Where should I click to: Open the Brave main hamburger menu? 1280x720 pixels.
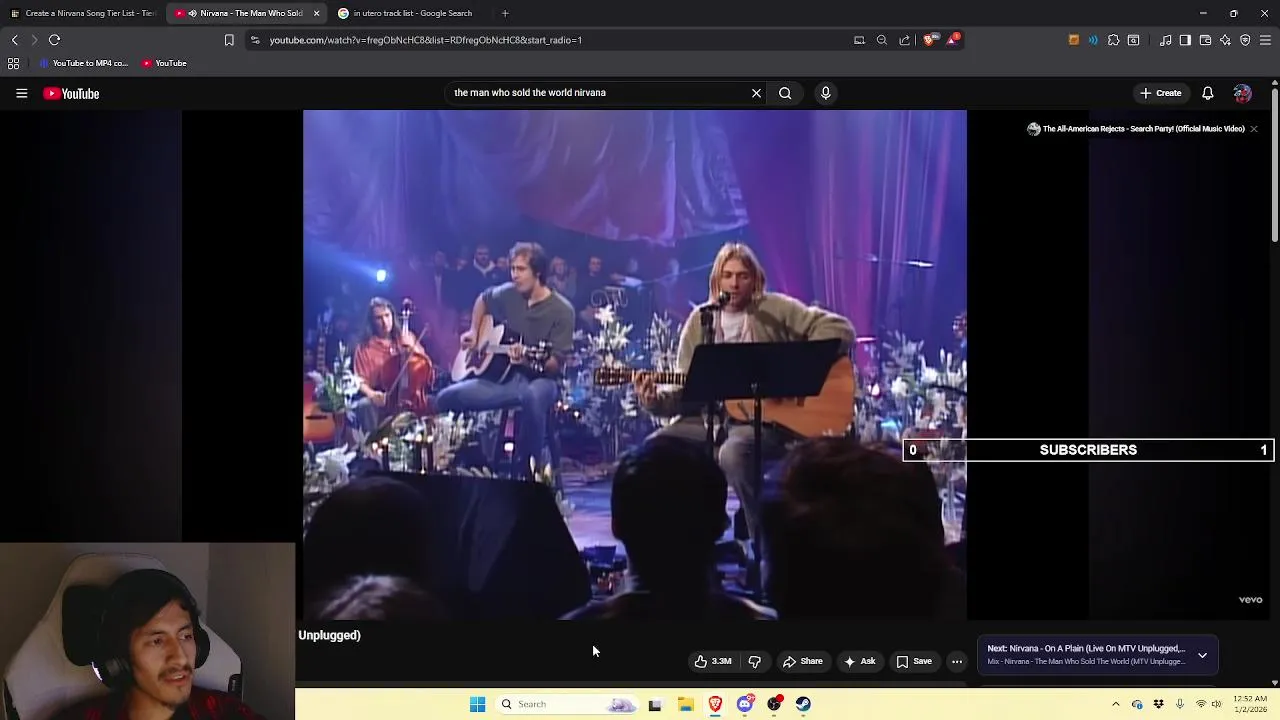click(1265, 40)
